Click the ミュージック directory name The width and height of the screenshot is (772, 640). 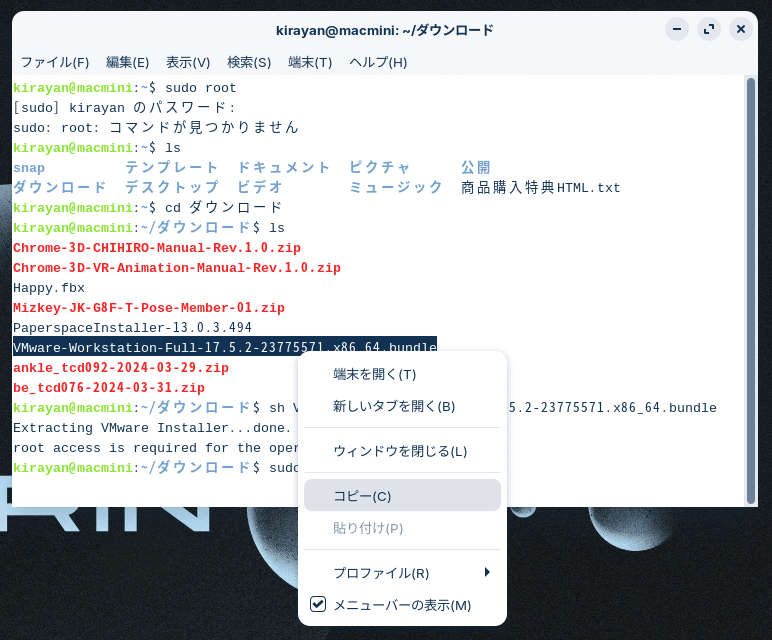pyautogui.click(x=395, y=187)
